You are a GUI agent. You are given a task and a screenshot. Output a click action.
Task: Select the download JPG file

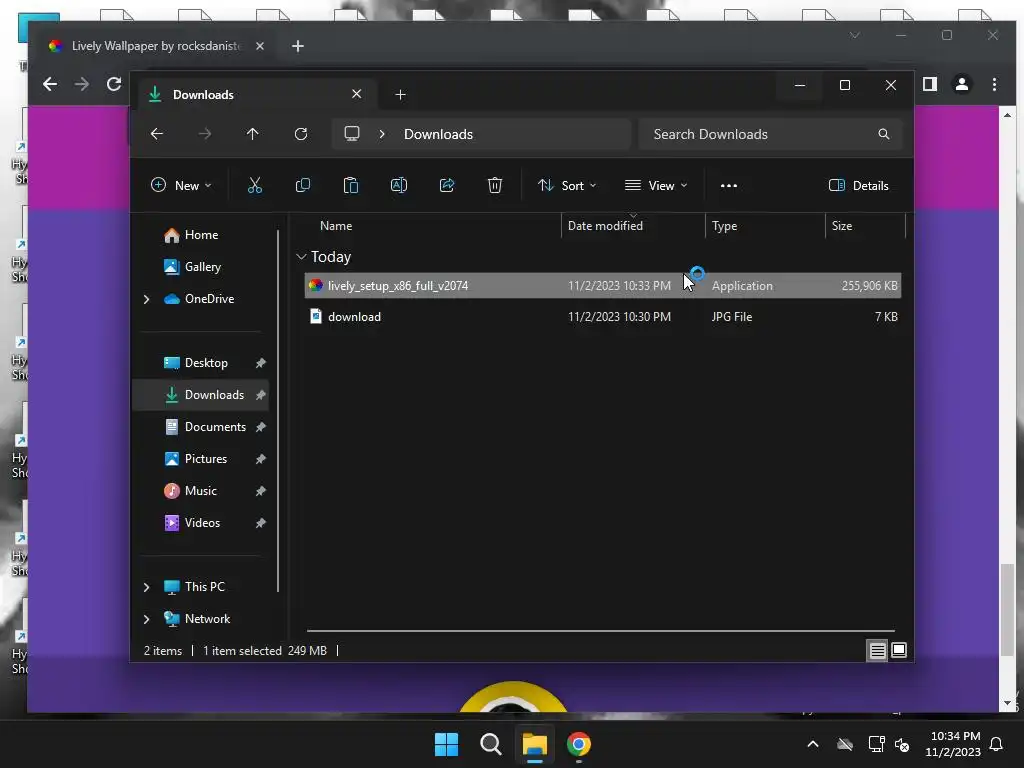click(x=603, y=317)
